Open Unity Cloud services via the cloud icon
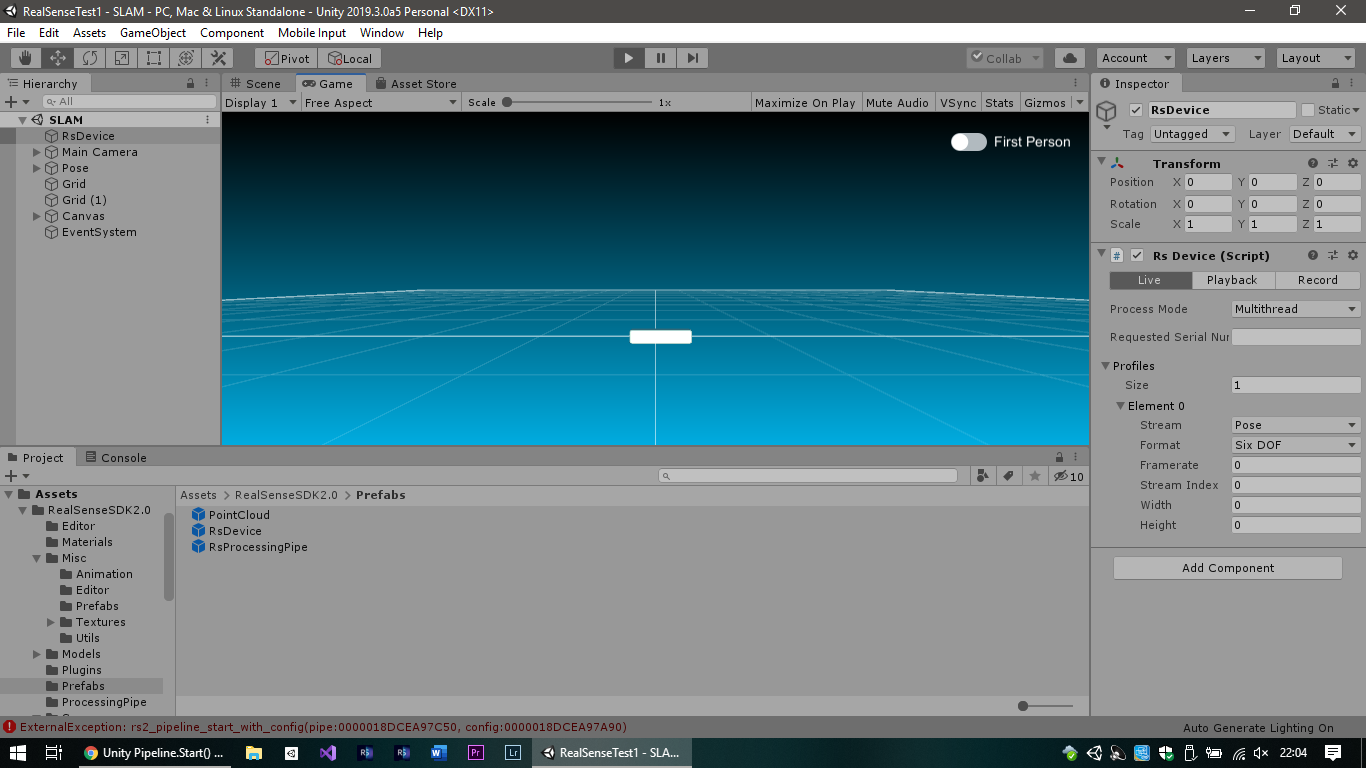1366x768 pixels. [1068, 57]
